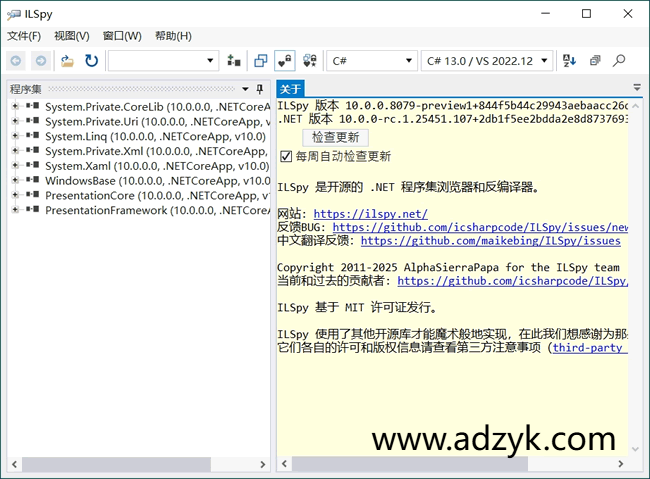Expand the WindowsBase node
The image size is (650, 479).
(x=15, y=180)
